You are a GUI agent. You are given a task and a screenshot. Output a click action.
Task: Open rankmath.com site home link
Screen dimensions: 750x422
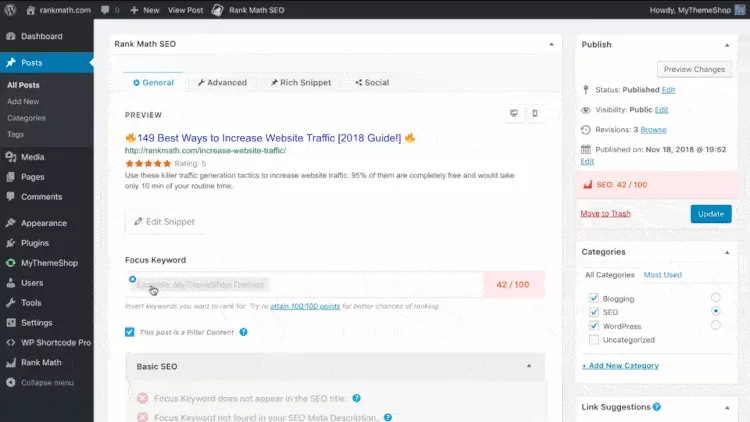click(58, 10)
